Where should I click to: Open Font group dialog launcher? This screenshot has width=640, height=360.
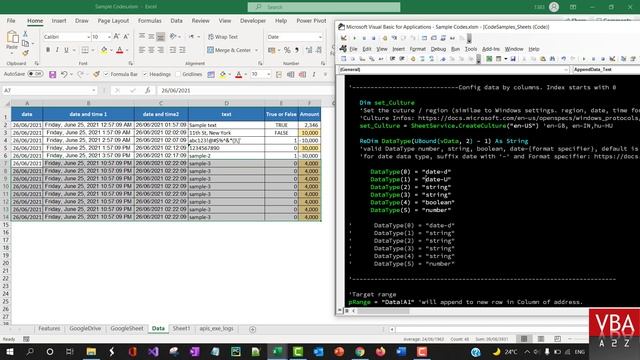click(x=130, y=63)
